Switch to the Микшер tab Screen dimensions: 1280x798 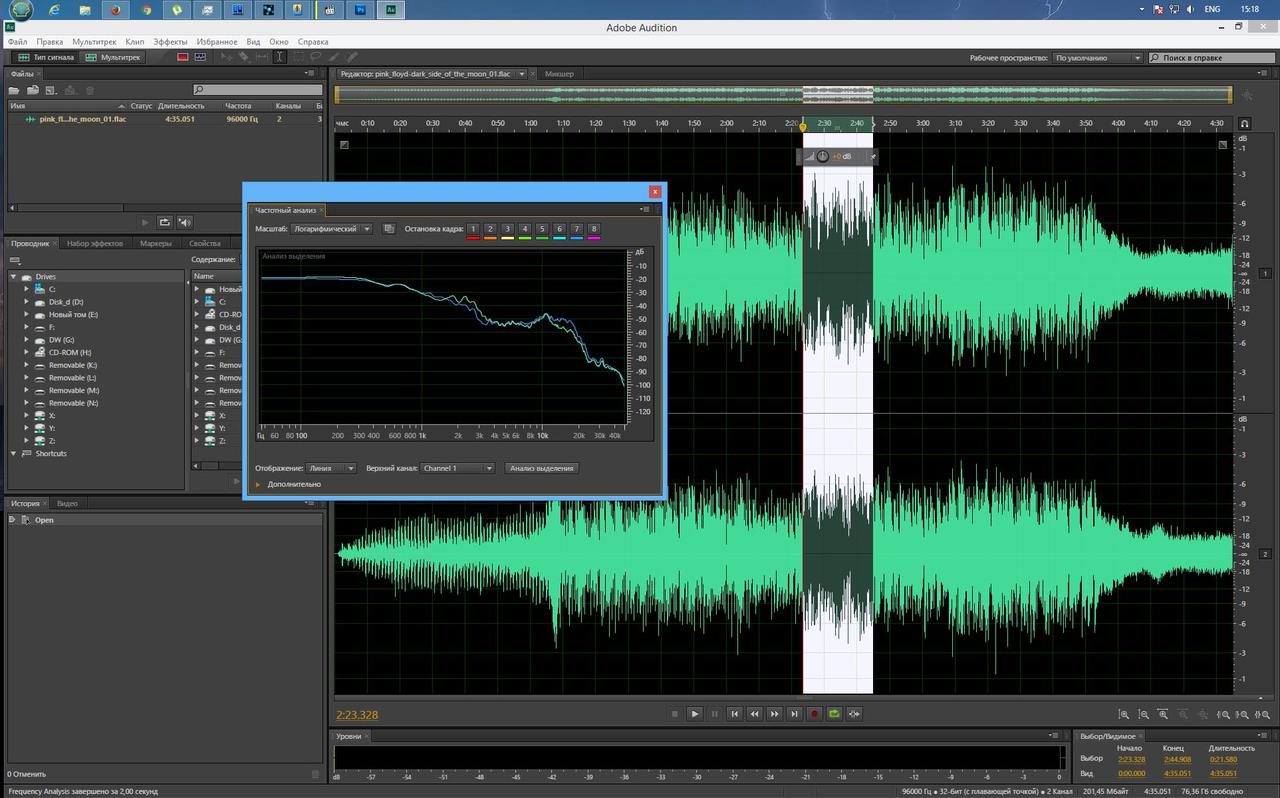pos(560,74)
